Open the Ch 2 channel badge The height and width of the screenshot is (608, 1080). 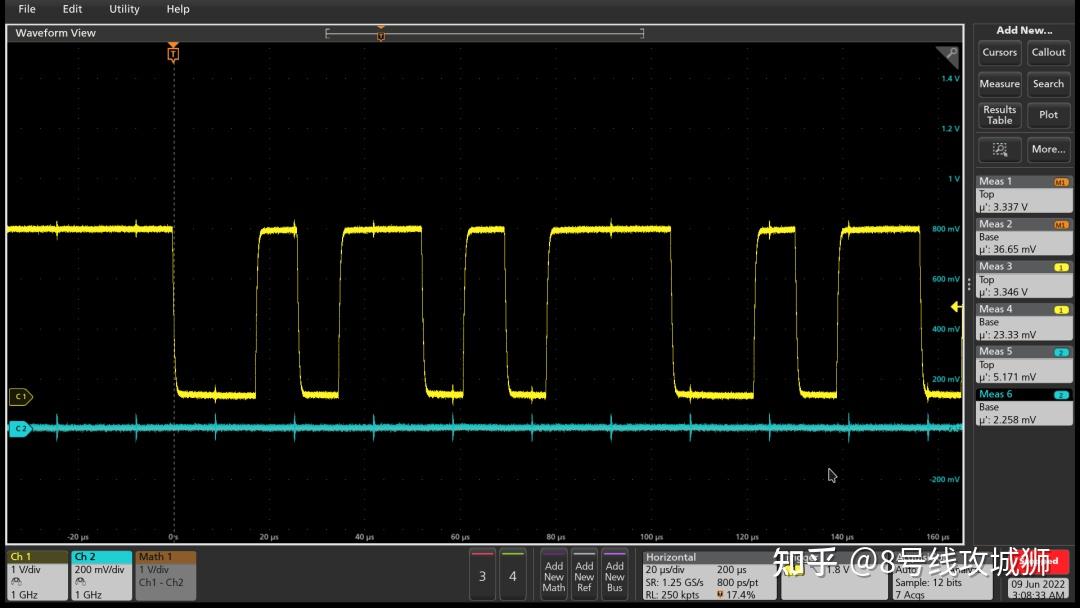(x=101, y=576)
